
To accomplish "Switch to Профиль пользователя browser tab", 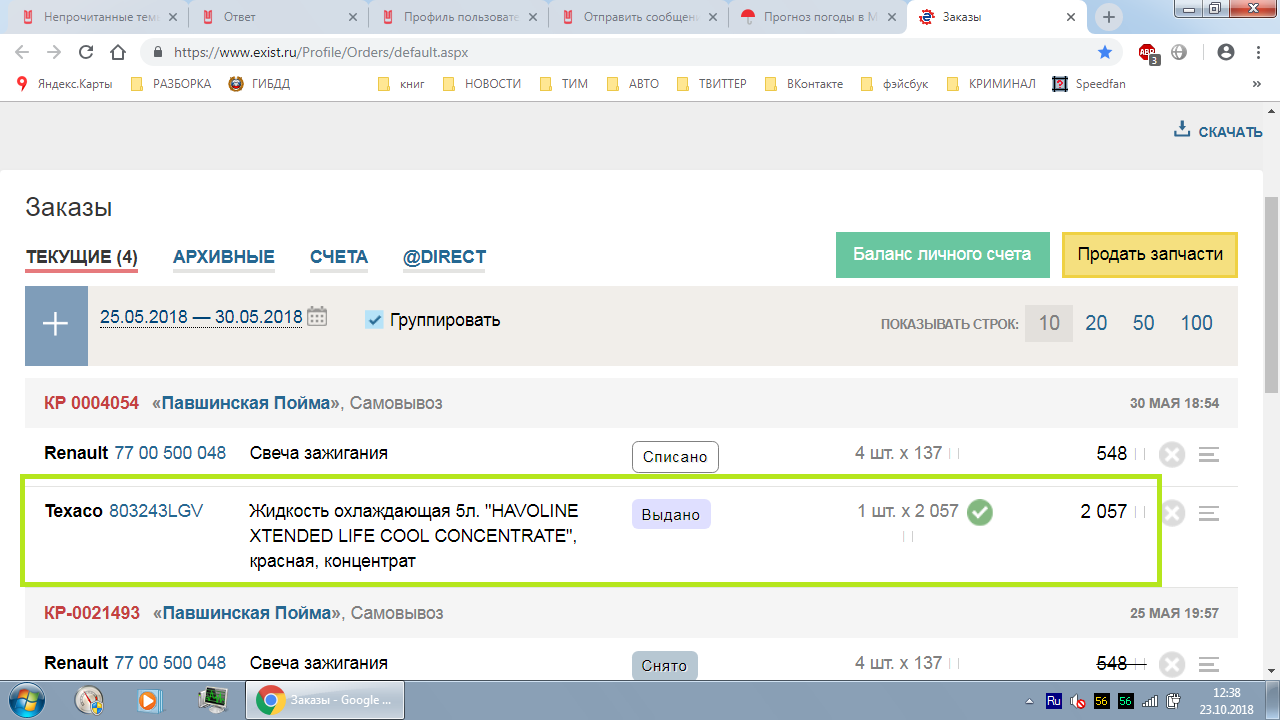I will [x=456, y=17].
